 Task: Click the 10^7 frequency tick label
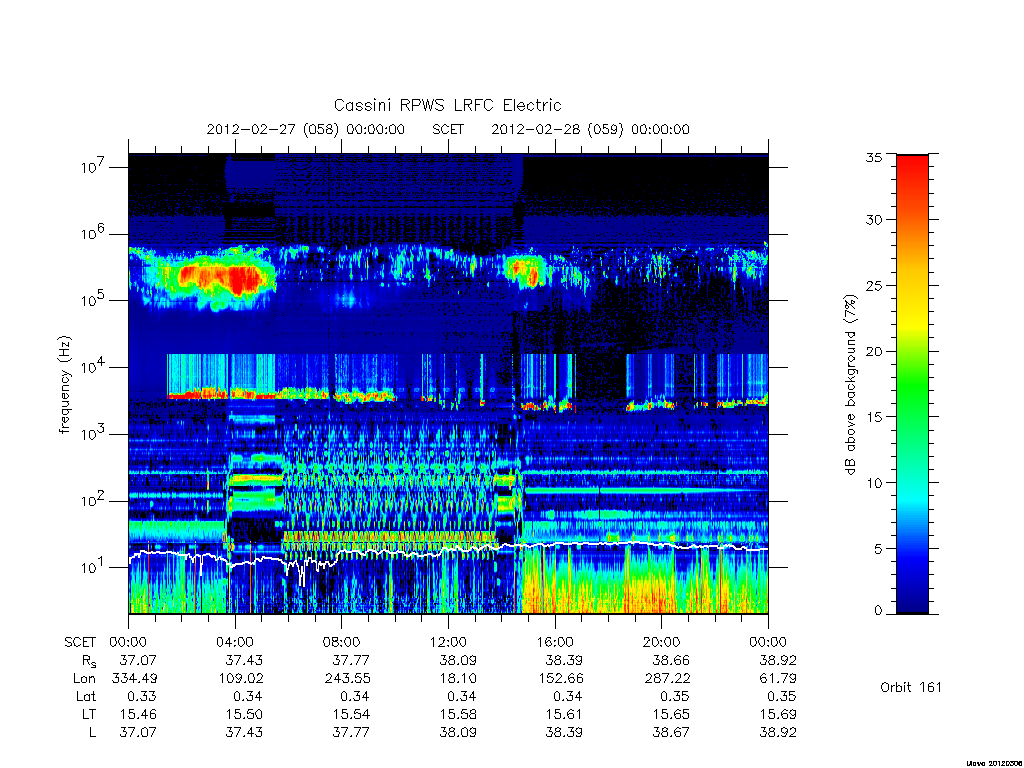(94, 167)
